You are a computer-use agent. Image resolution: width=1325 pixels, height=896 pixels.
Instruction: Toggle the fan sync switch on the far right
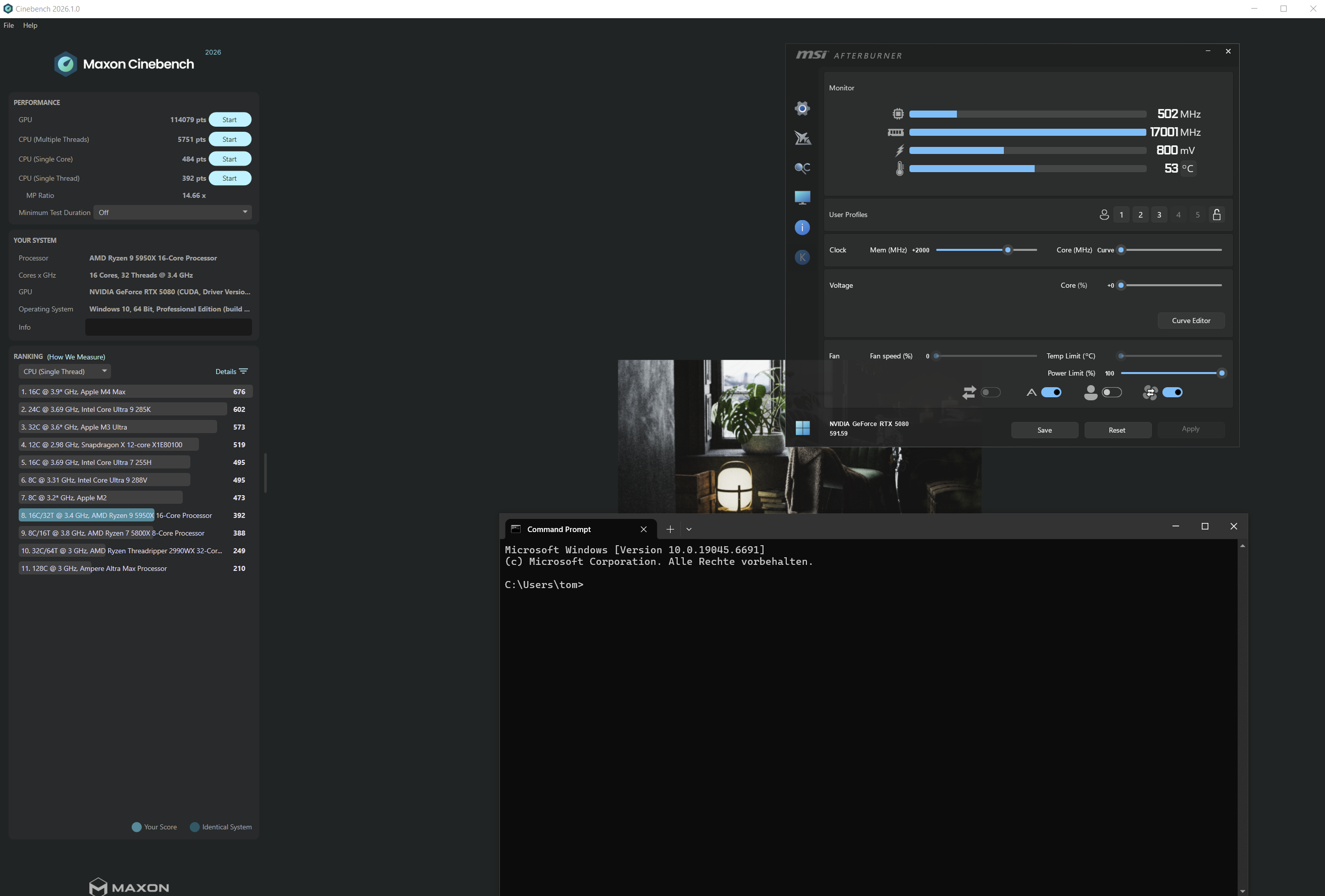(x=1172, y=392)
